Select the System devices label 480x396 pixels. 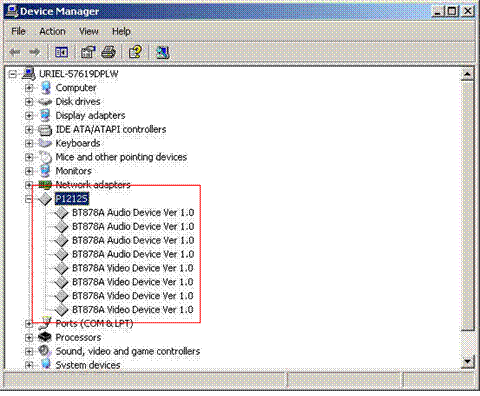pos(88,365)
